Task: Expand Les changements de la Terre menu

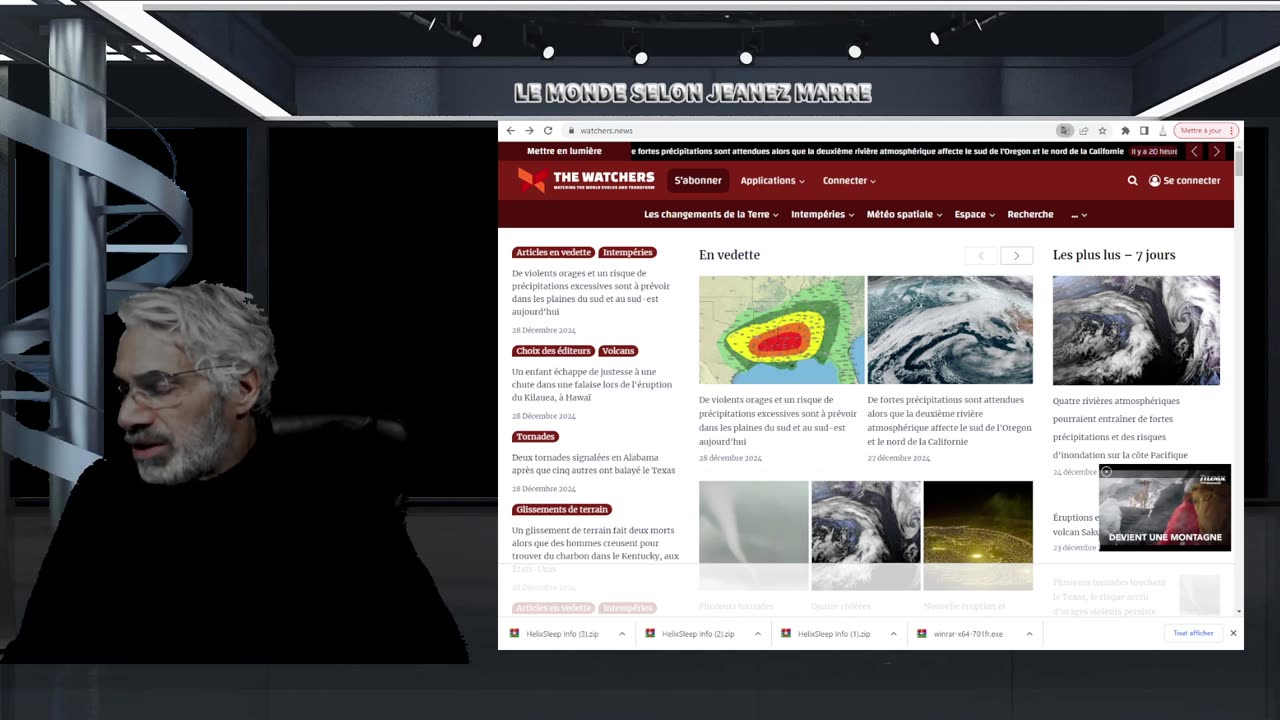Action: click(711, 214)
